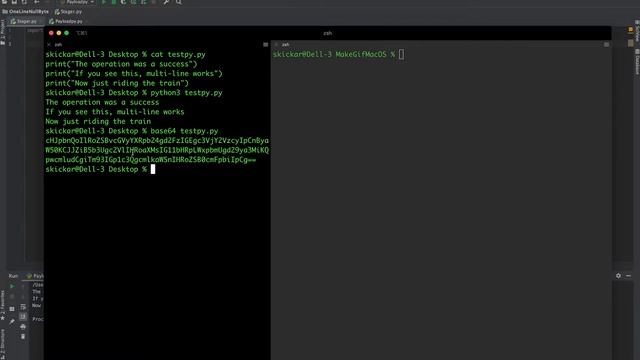Click the 'cat testpy.py' command line
The image size is (640, 360).
pyautogui.click(x=126, y=54)
